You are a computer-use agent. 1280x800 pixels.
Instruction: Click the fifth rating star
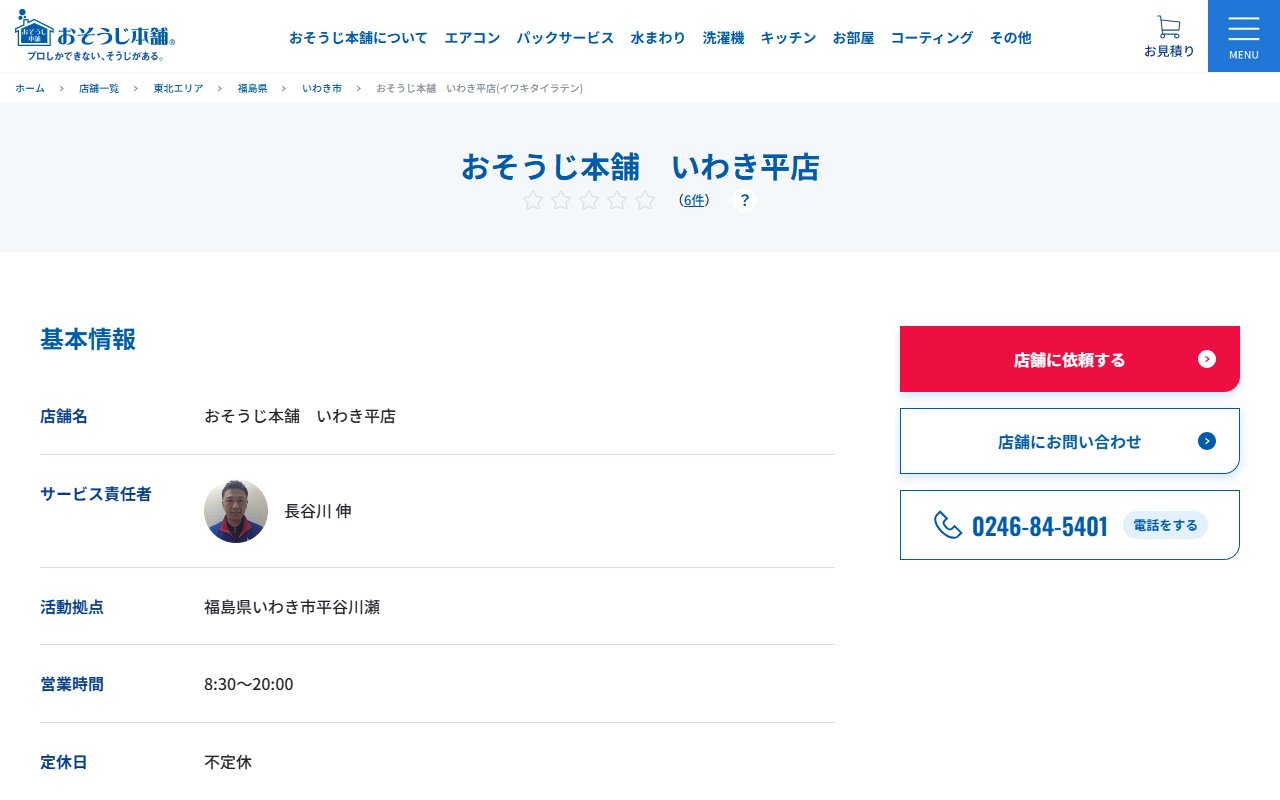645,200
